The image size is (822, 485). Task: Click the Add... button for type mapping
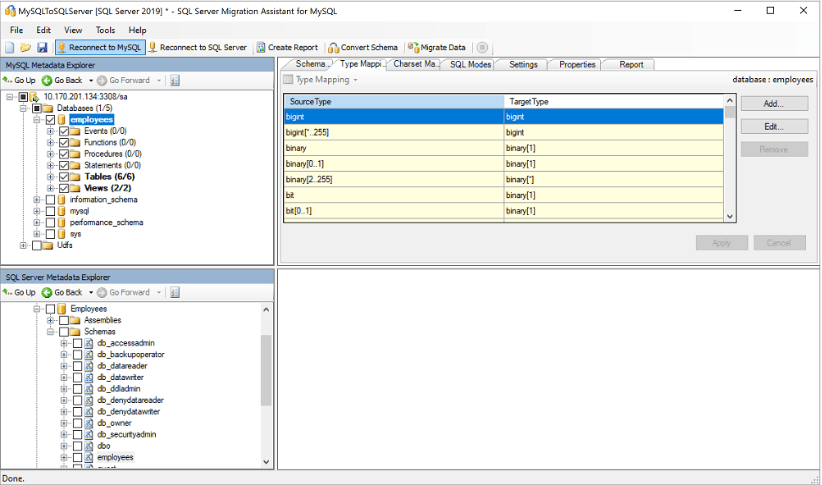point(773,104)
